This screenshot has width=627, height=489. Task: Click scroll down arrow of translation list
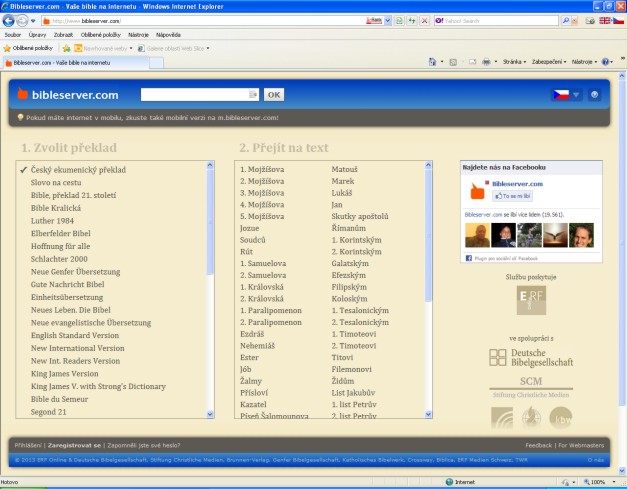210,415
